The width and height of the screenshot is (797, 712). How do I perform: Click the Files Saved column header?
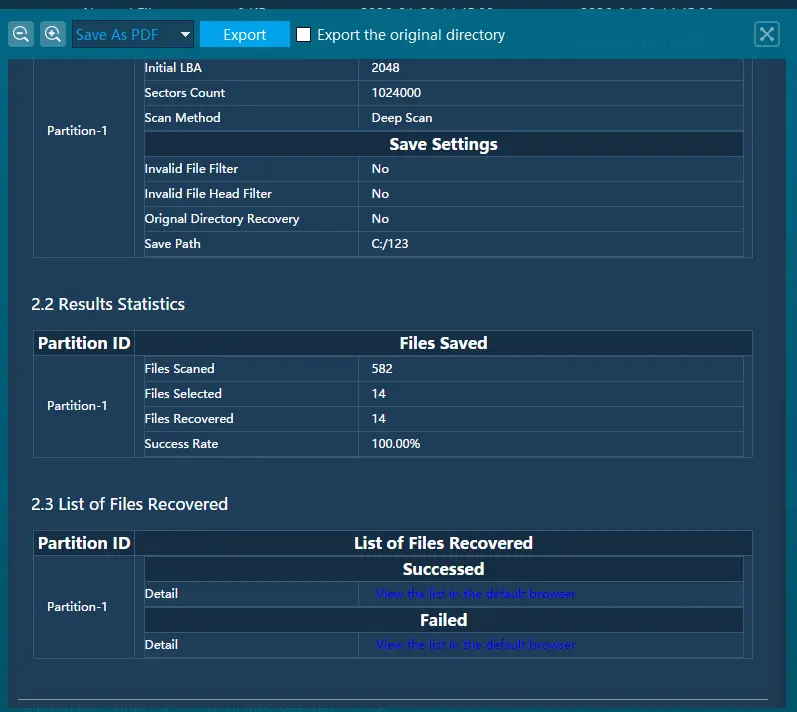tap(443, 343)
